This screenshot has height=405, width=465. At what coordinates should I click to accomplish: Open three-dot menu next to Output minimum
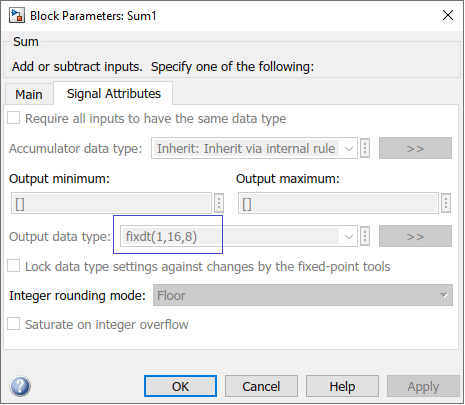[x=219, y=203]
